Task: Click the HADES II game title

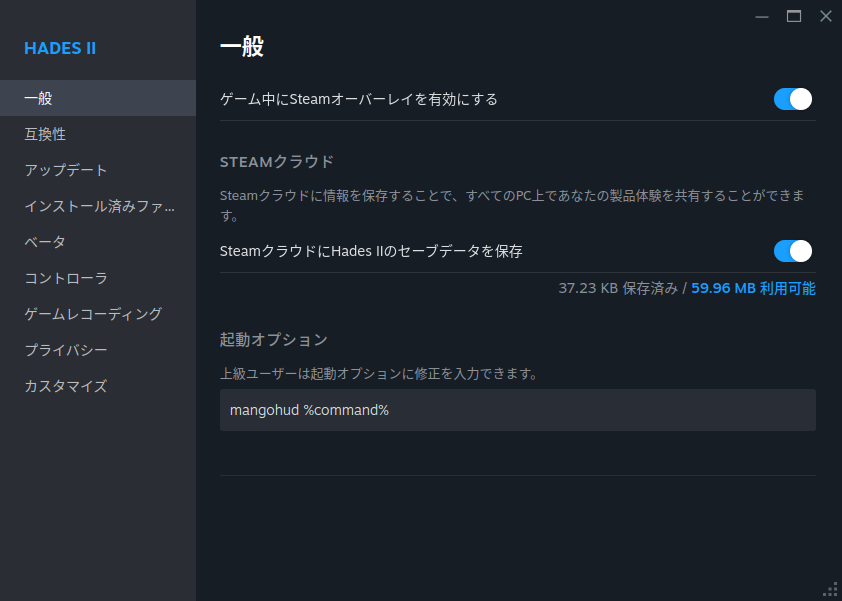Action: 59,48
